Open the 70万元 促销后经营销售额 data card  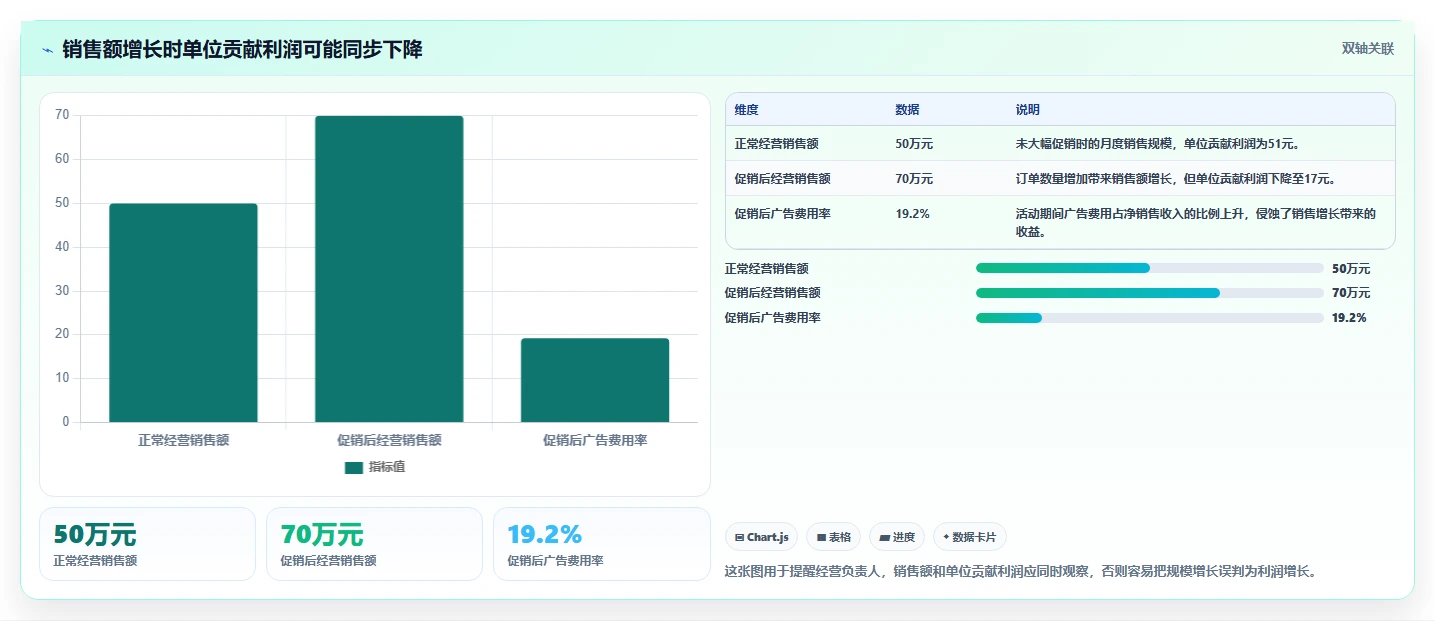pyautogui.click(x=374, y=544)
